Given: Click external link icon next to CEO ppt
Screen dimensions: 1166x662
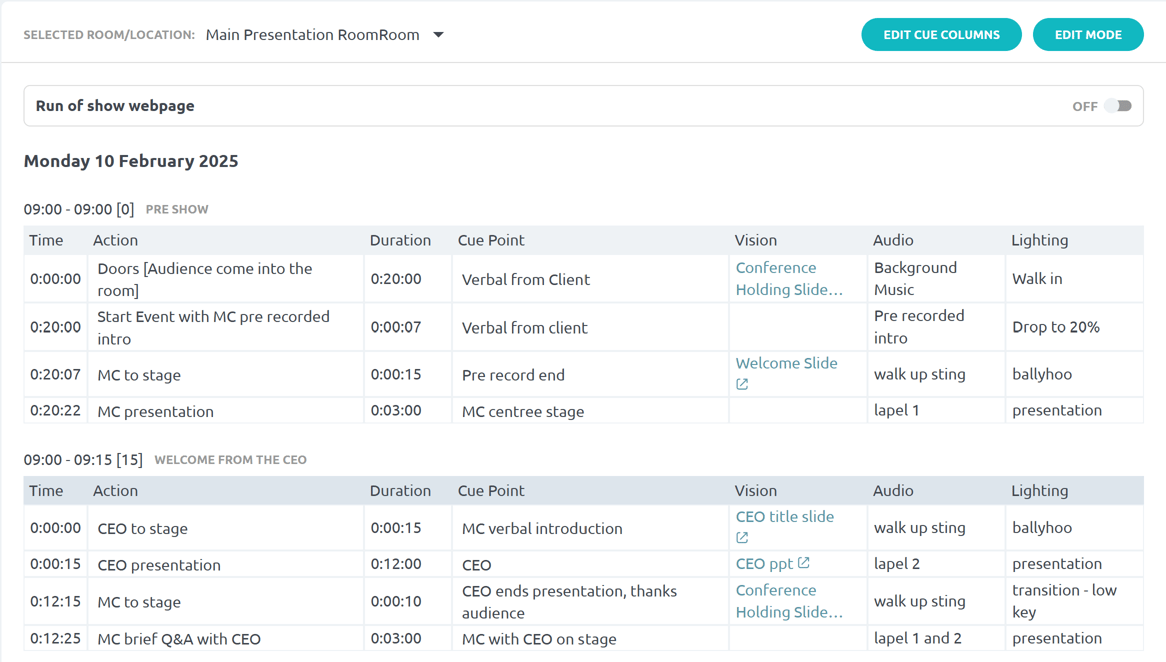Looking at the screenshot, I should (804, 563).
